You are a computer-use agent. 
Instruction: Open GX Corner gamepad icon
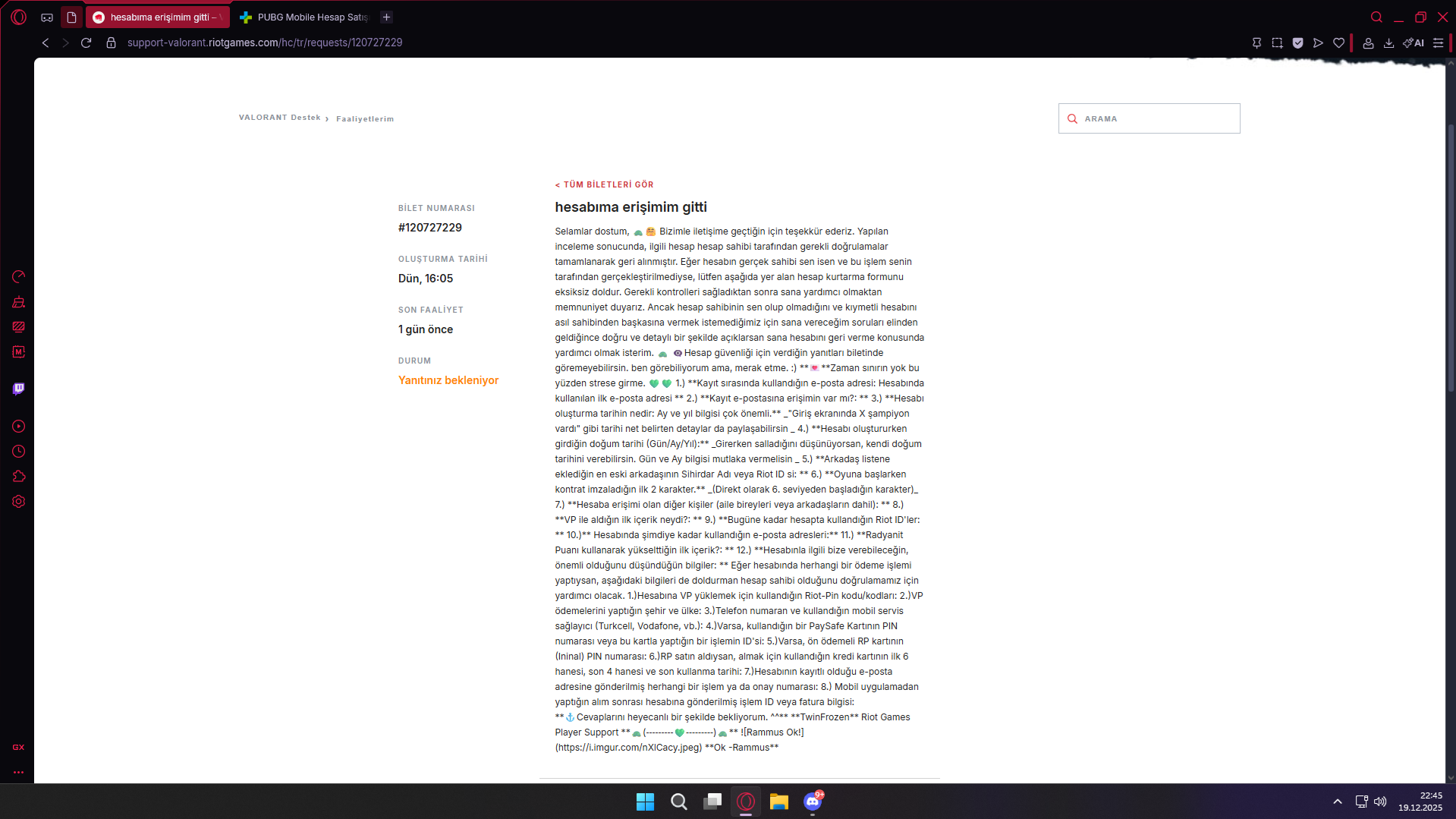tap(47, 17)
